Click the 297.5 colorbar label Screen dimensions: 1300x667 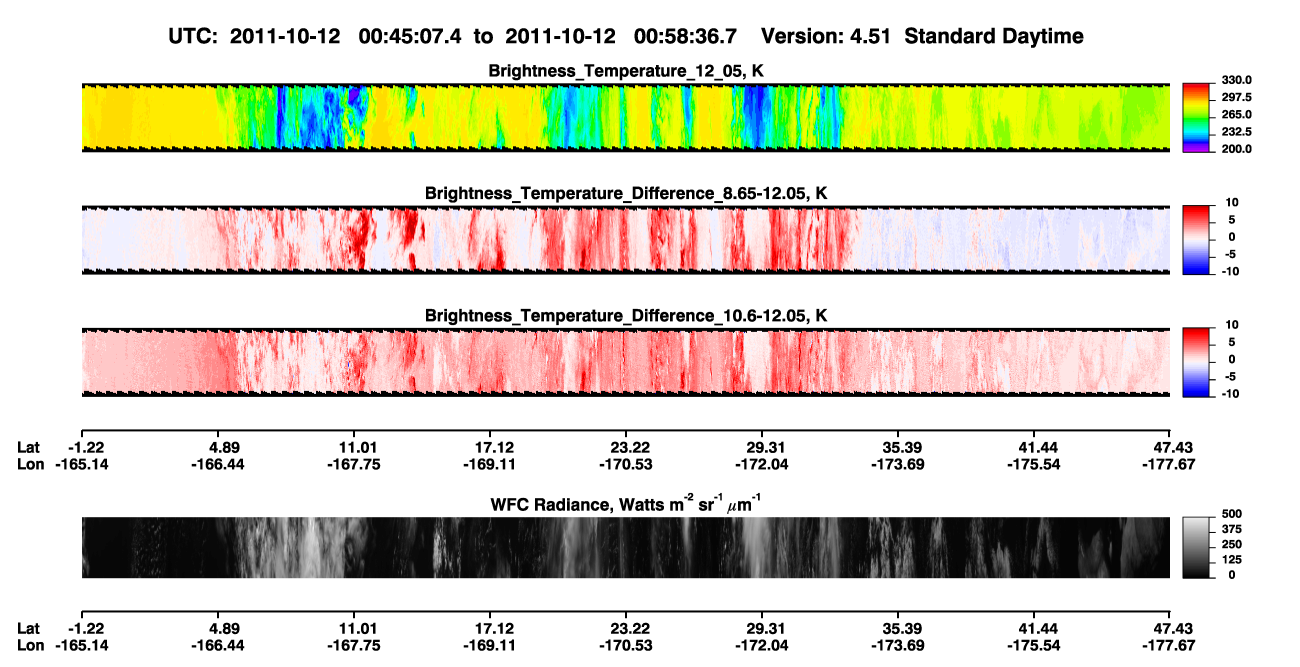click(x=1237, y=98)
